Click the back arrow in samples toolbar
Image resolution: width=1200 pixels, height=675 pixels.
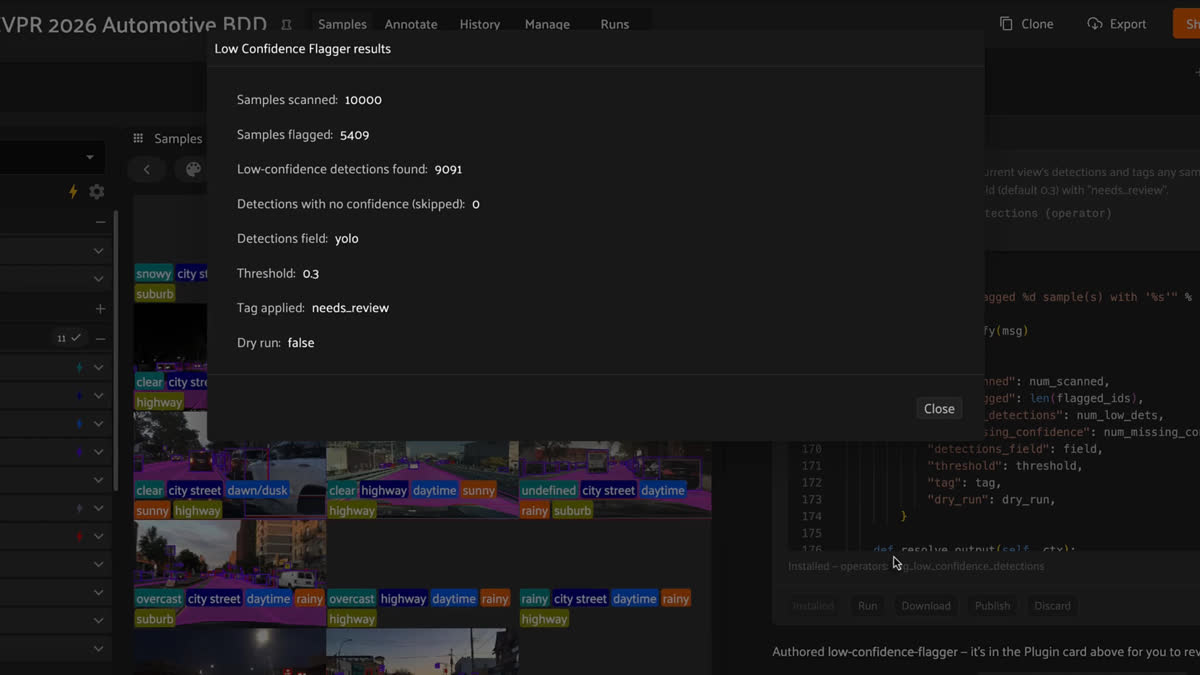point(146,169)
